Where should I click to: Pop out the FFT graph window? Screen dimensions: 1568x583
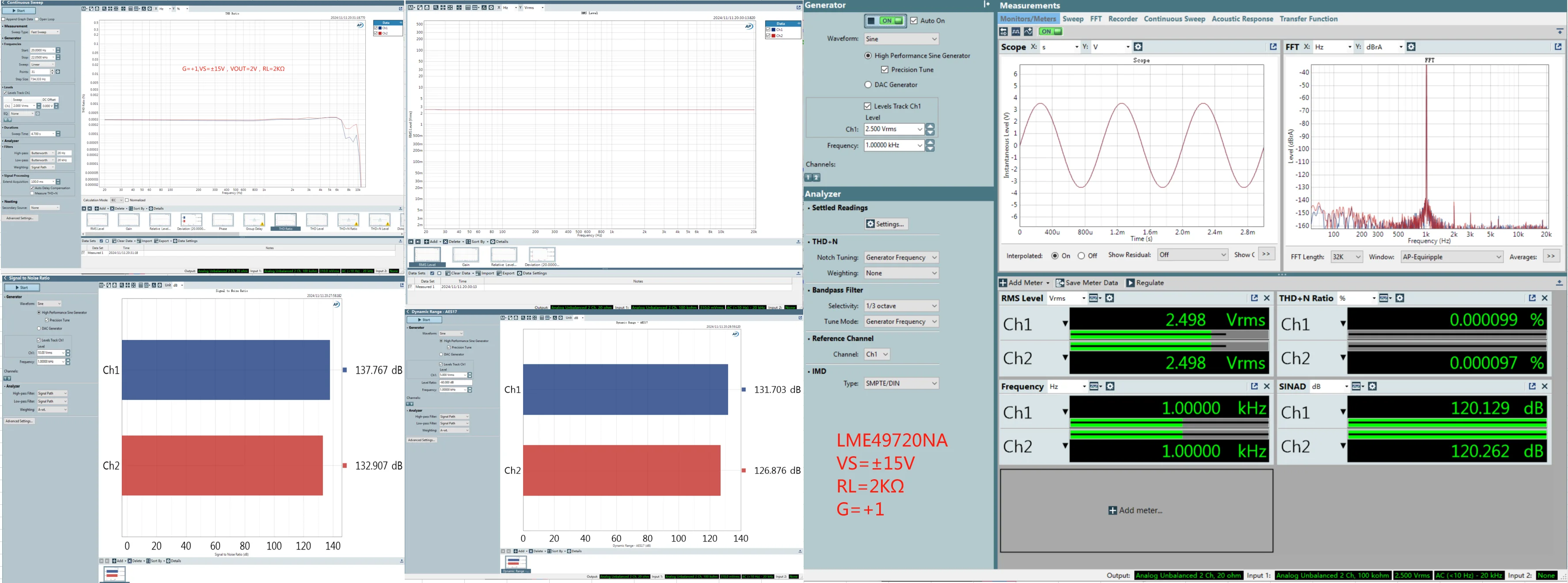click(1558, 47)
